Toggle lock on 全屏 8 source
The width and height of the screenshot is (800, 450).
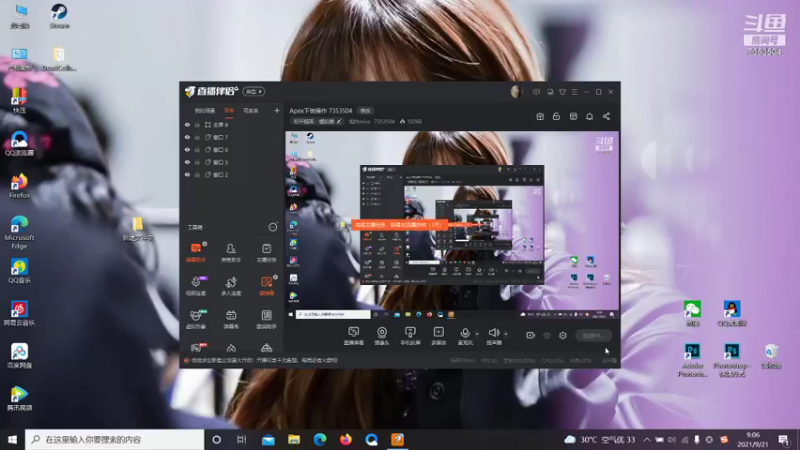tap(197, 124)
